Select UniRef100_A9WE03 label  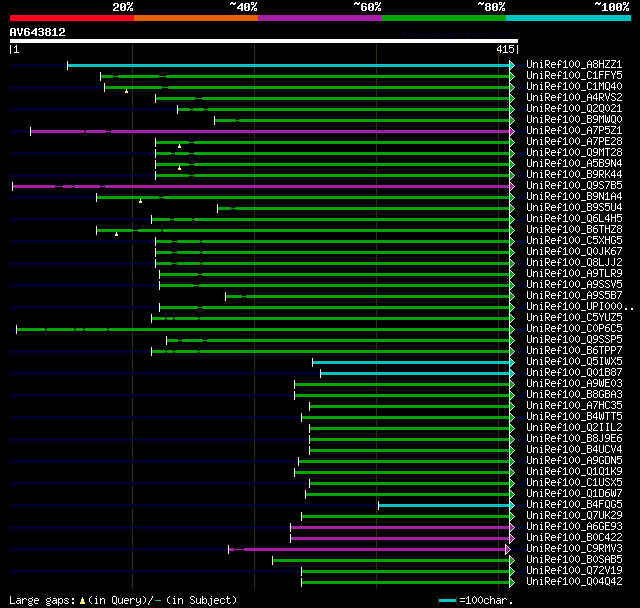pos(574,384)
